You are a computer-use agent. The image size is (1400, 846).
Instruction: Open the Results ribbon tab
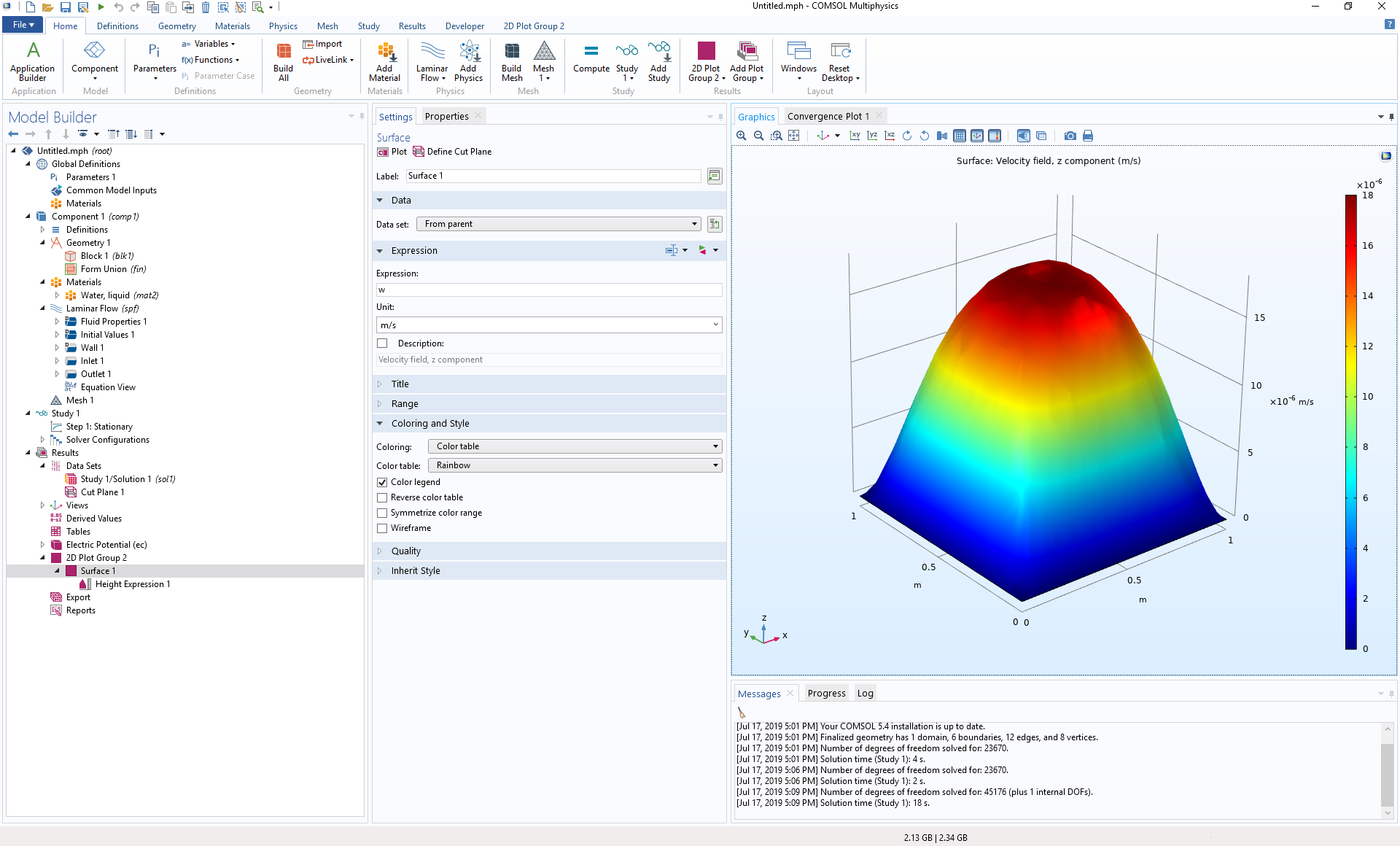click(412, 26)
